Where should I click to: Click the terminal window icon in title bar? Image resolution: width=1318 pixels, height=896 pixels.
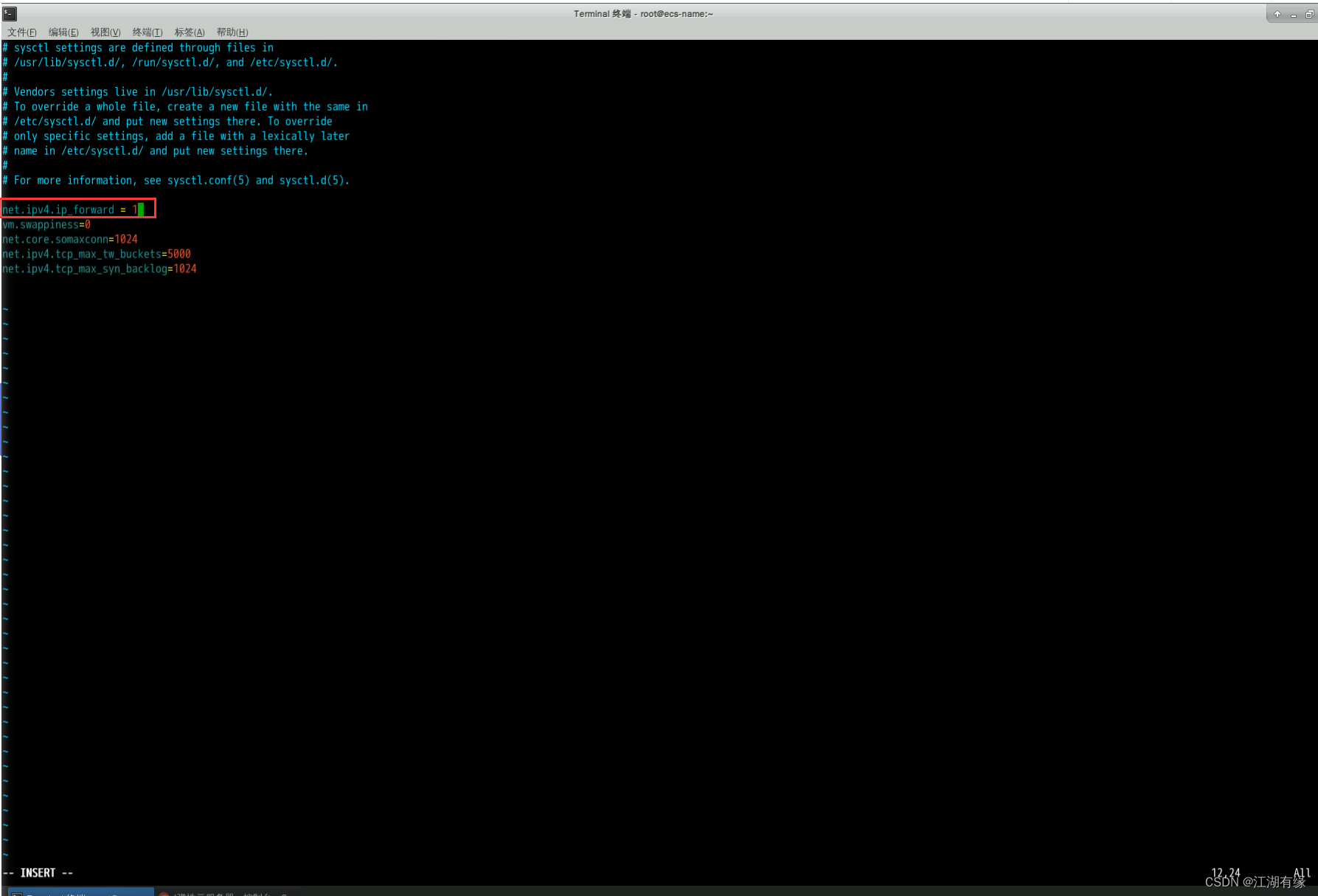point(10,13)
